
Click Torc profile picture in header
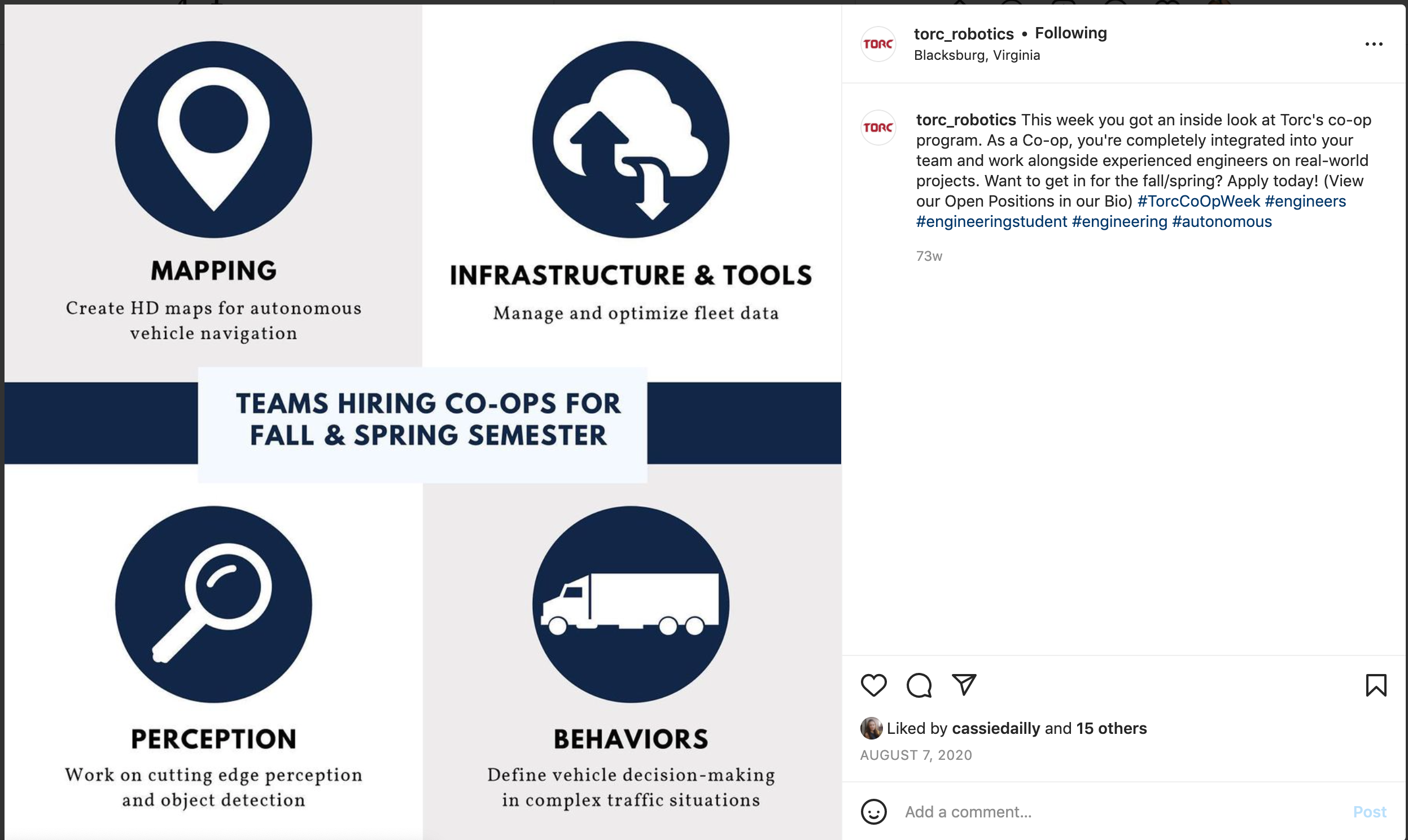pos(878,44)
